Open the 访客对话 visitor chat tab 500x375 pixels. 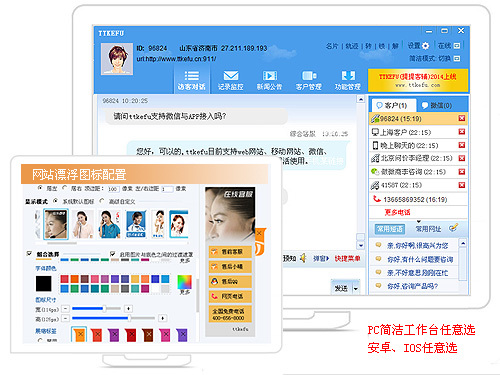click(192, 80)
